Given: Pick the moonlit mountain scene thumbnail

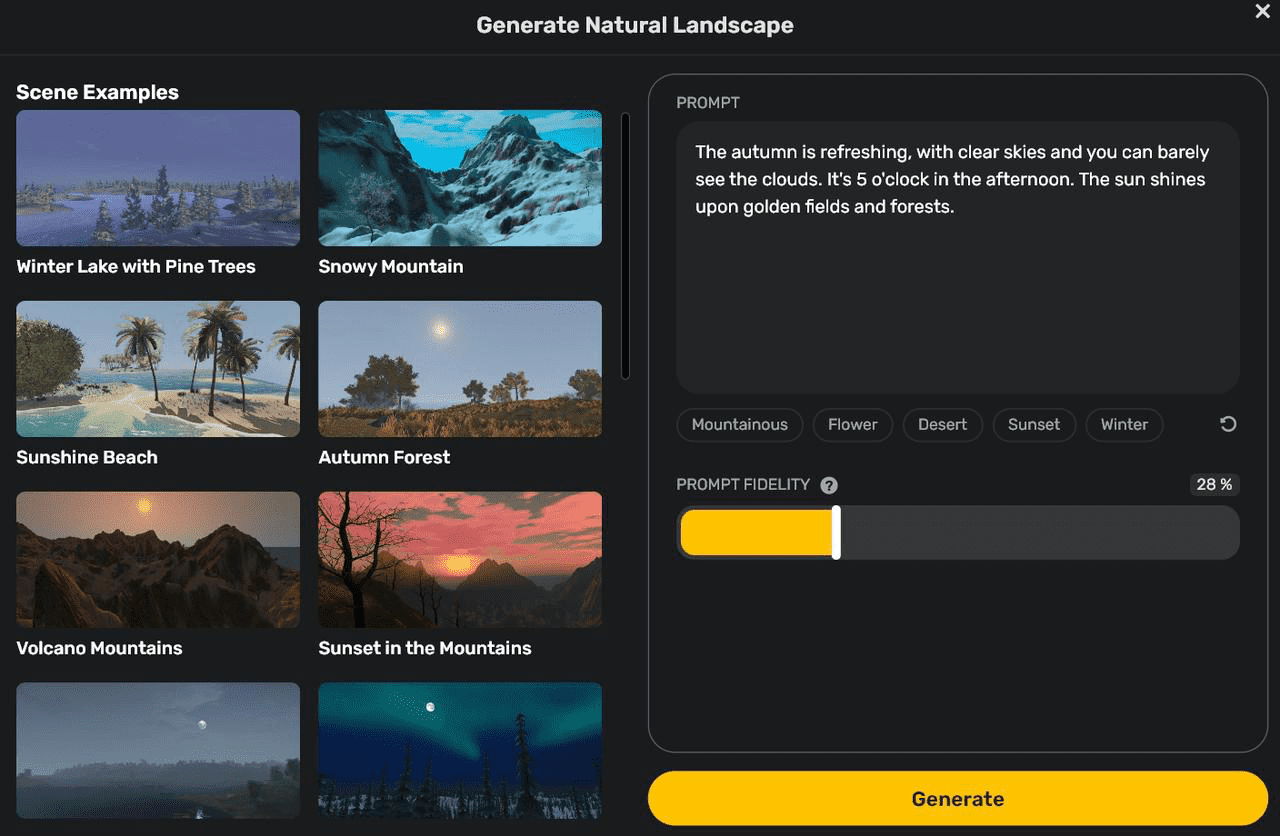Looking at the screenshot, I should tap(157, 750).
